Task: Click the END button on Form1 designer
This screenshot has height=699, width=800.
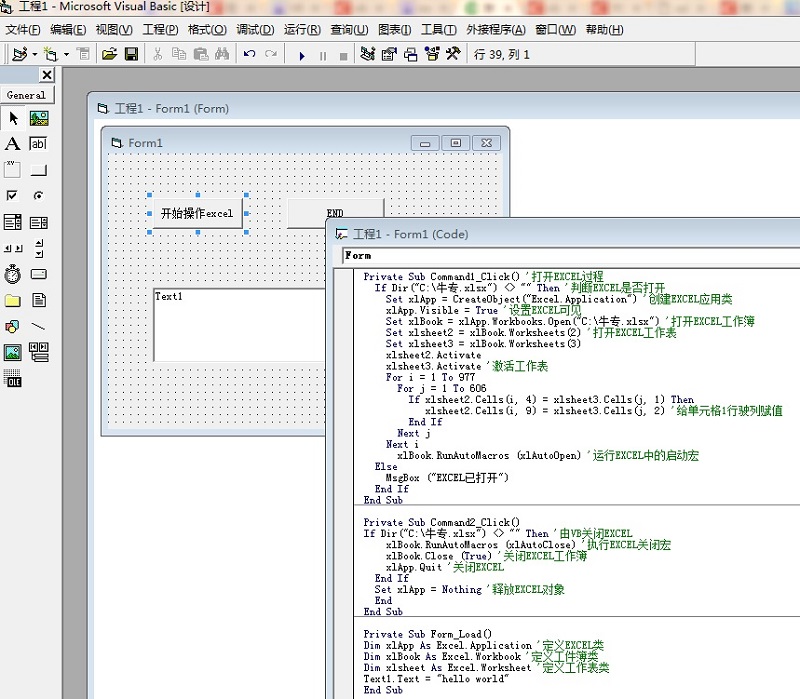Action: [x=335, y=213]
